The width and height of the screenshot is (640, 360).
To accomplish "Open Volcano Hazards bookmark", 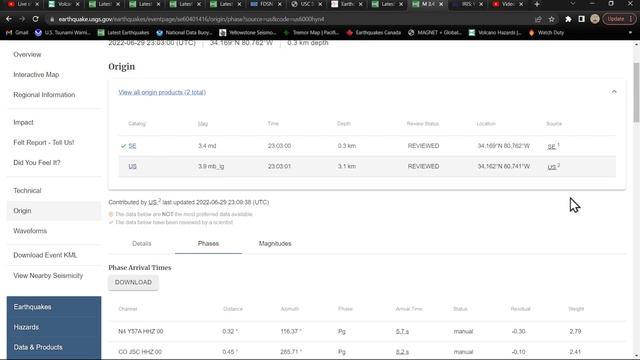I will [495, 33].
